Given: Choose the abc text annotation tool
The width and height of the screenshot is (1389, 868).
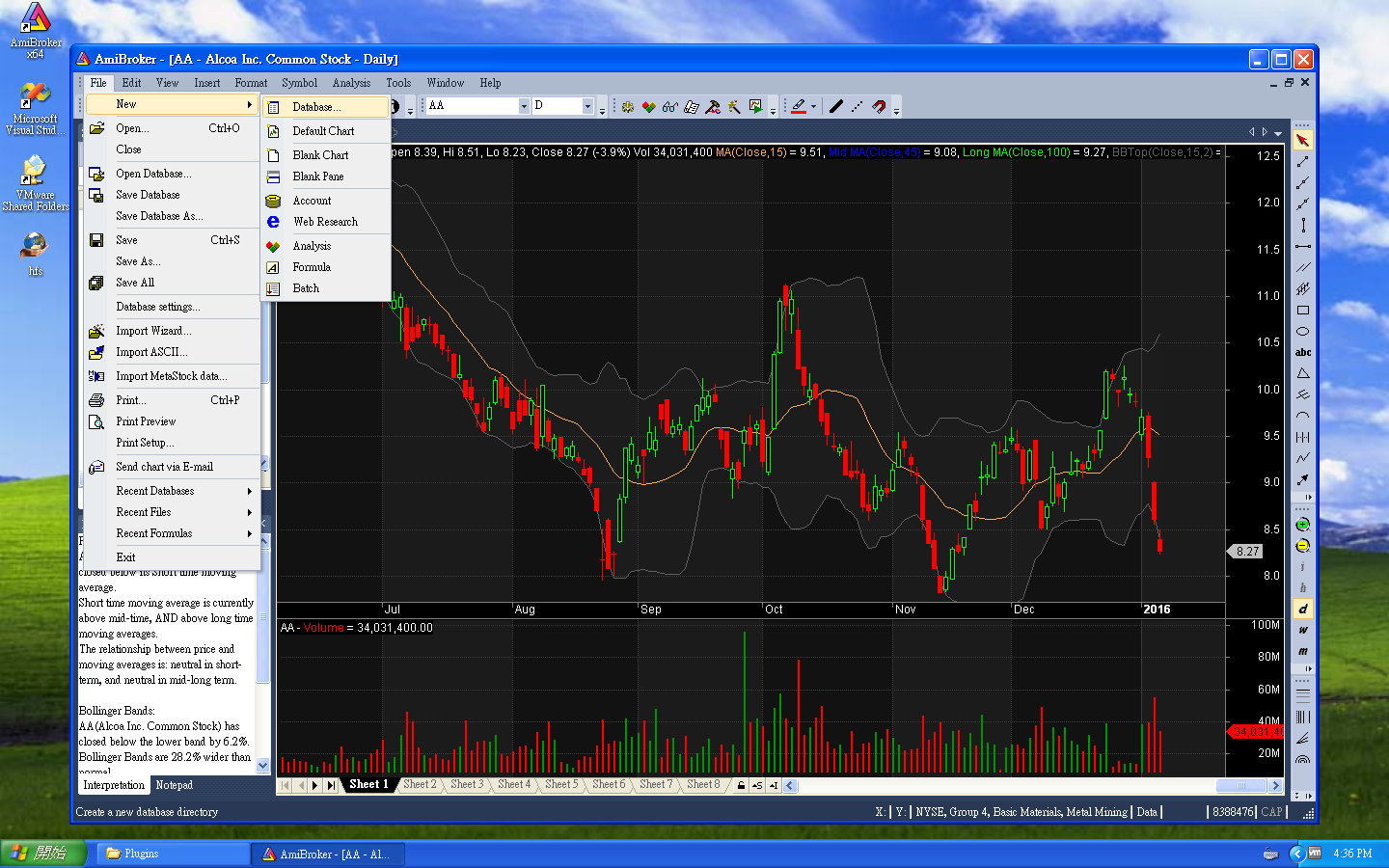Looking at the screenshot, I should pyautogui.click(x=1303, y=353).
